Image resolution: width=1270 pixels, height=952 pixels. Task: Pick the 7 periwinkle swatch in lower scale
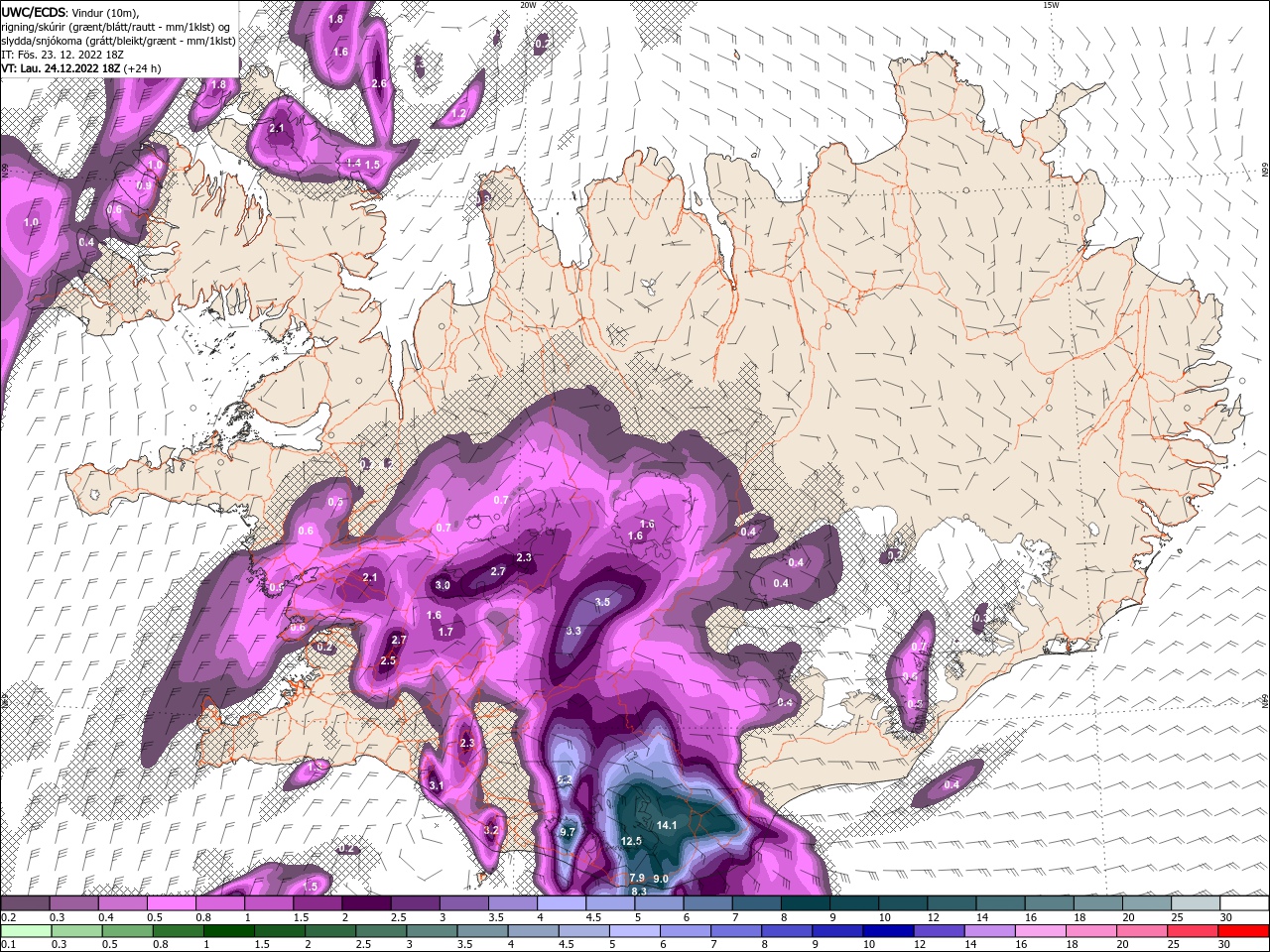pos(737,931)
